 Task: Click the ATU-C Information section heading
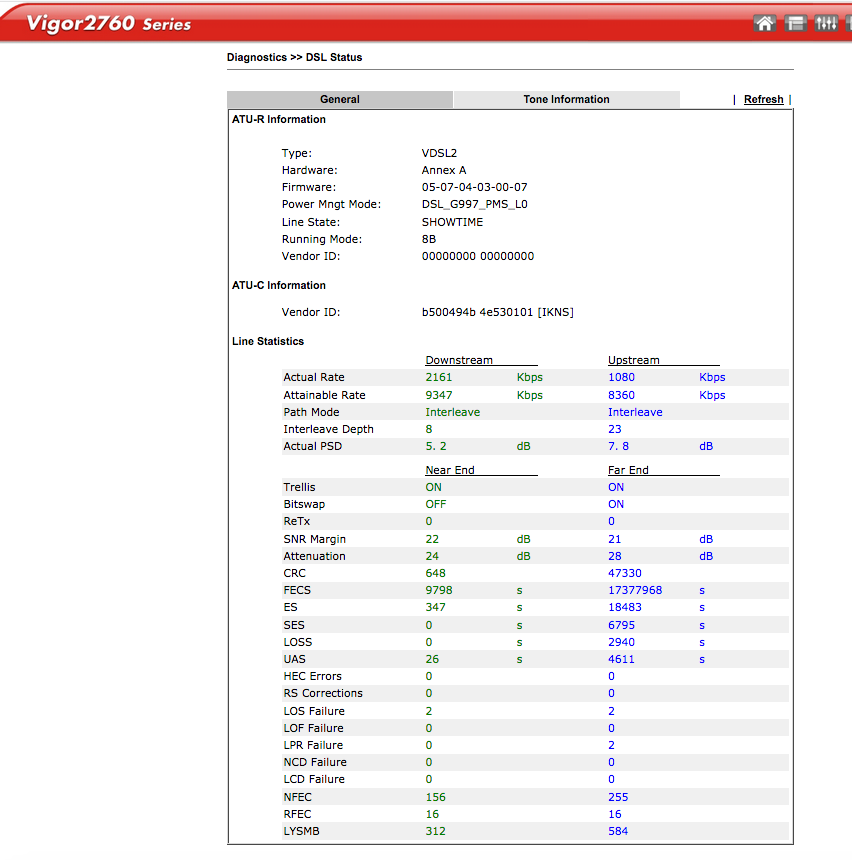coord(279,286)
